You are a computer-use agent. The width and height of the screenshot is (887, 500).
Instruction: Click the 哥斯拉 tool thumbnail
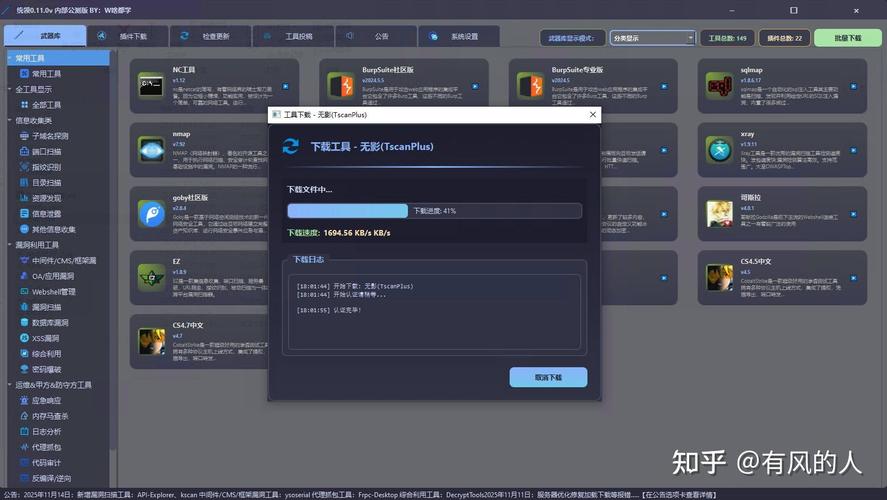pyautogui.click(x=719, y=214)
